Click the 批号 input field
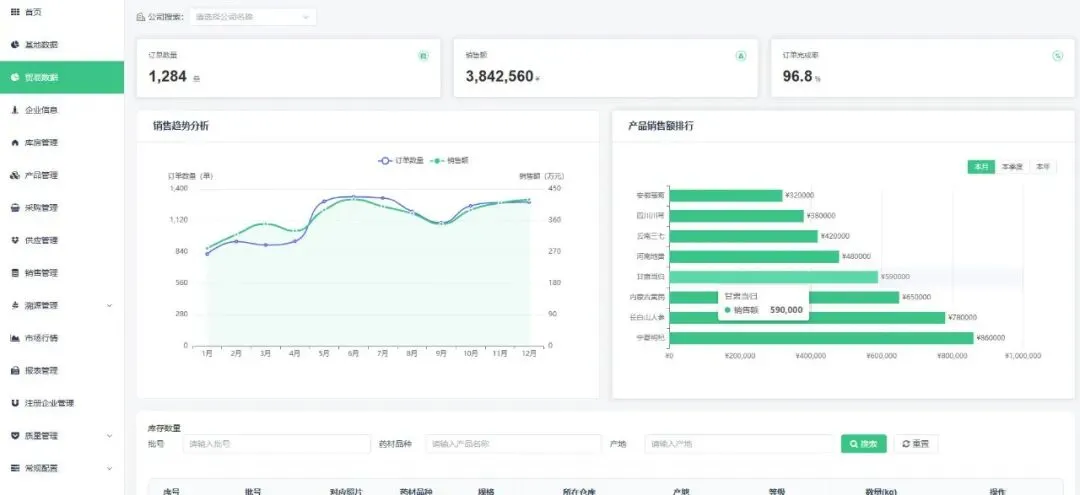The width and height of the screenshot is (1080, 495). pyautogui.click(x=276, y=444)
